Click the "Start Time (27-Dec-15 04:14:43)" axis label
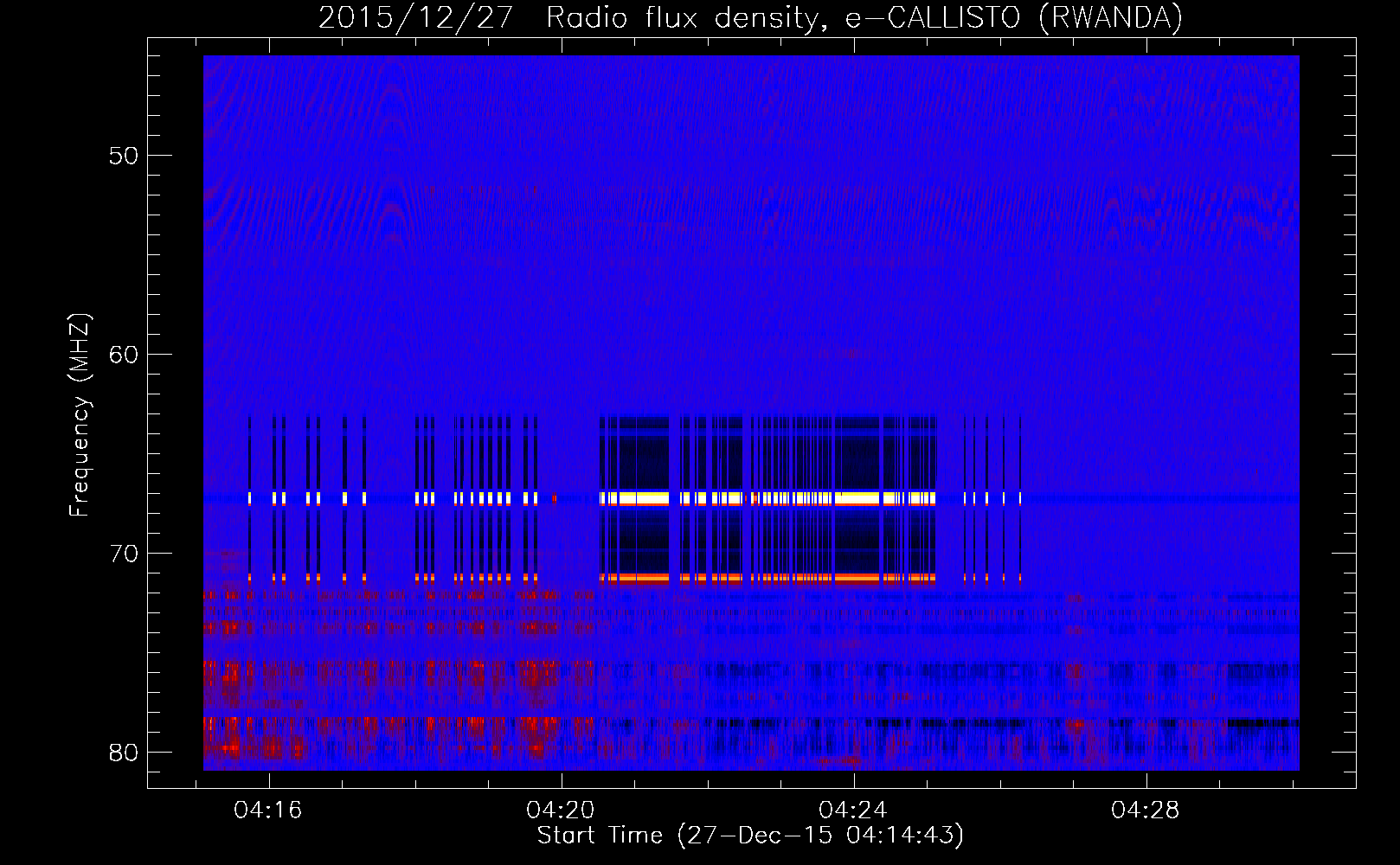The image size is (1400, 865). click(750, 836)
